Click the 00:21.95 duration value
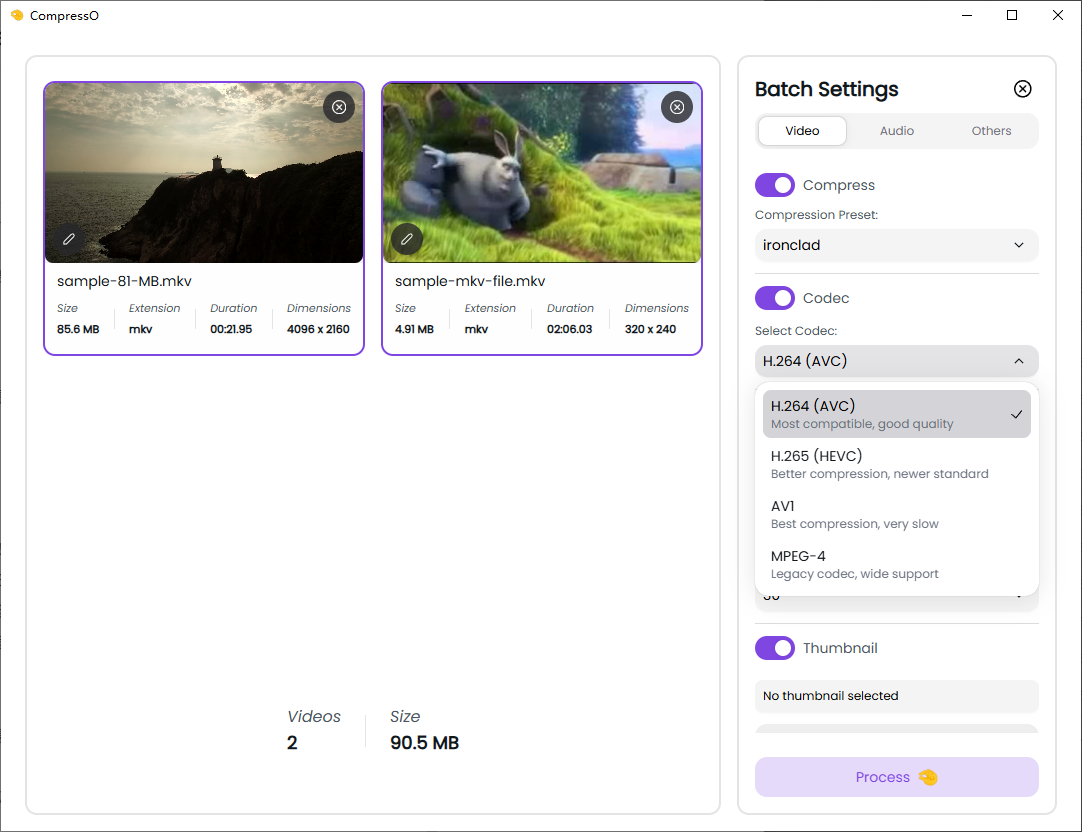Screen dimensions: 1082x832 pos(231,330)
